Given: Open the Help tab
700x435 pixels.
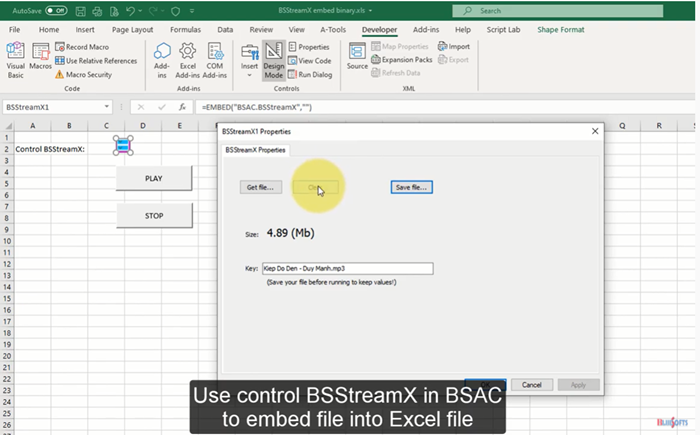Looking at the screenshot, I should [463, 29].
